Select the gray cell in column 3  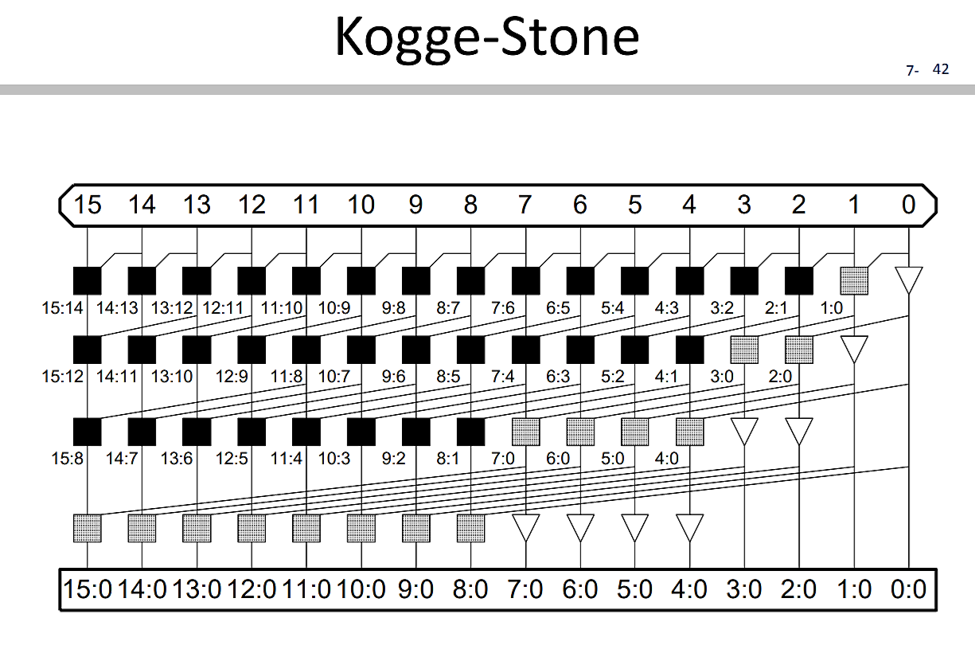(744, 349)
